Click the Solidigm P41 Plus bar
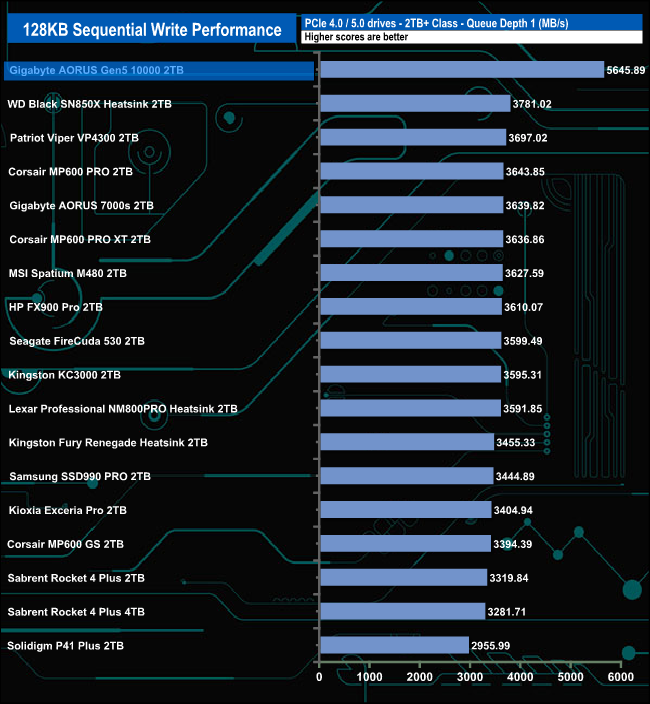The height and width of the screenshot is (704, 650). pyautogui.click(x=395, y=645)
